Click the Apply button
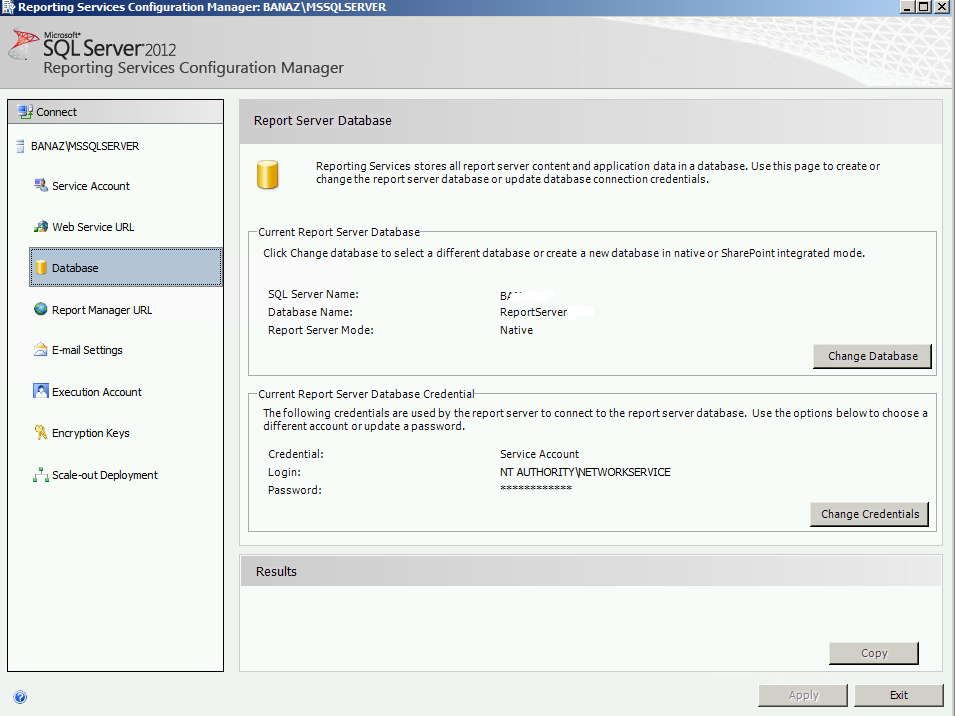Viewport: 955px width, 716px height. [803, 695]
